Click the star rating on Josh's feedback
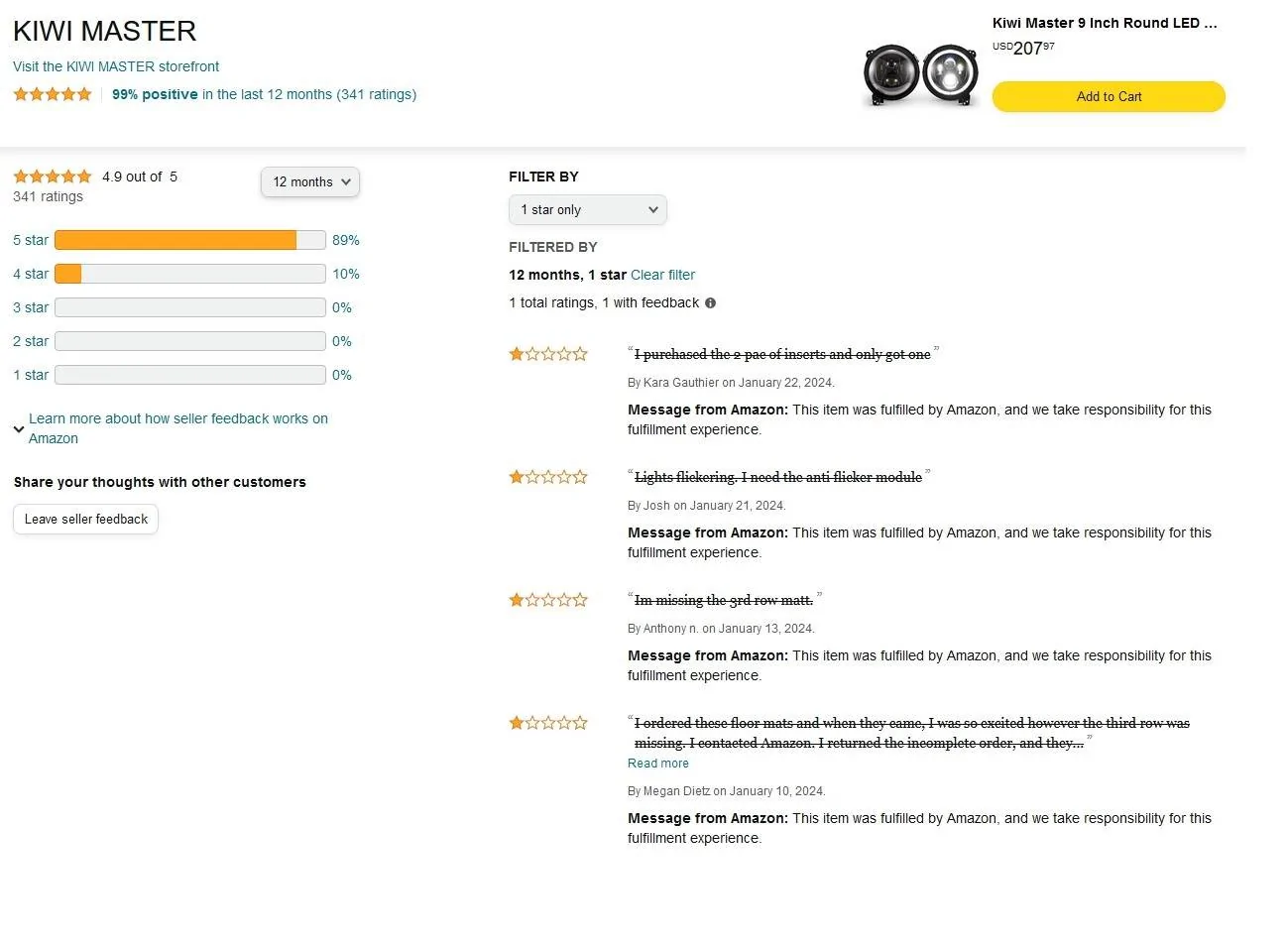This screenshot has width=1288, height=945. pyautogui.click(x=548, y=477)
